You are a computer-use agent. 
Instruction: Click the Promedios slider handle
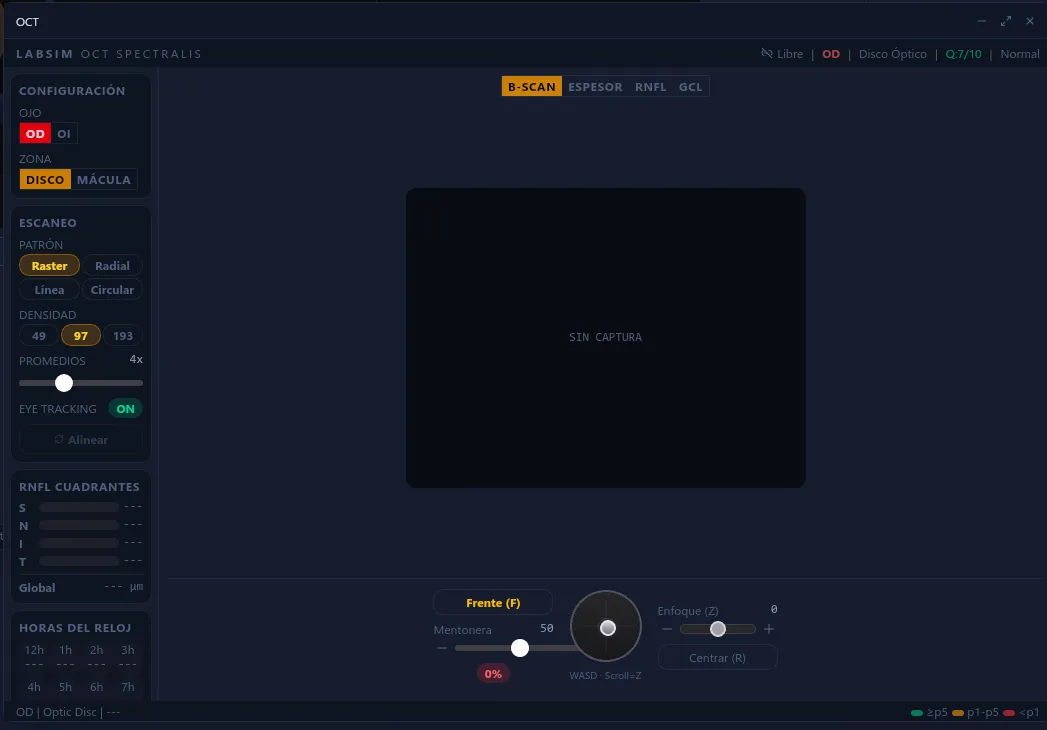click(64, 383)
